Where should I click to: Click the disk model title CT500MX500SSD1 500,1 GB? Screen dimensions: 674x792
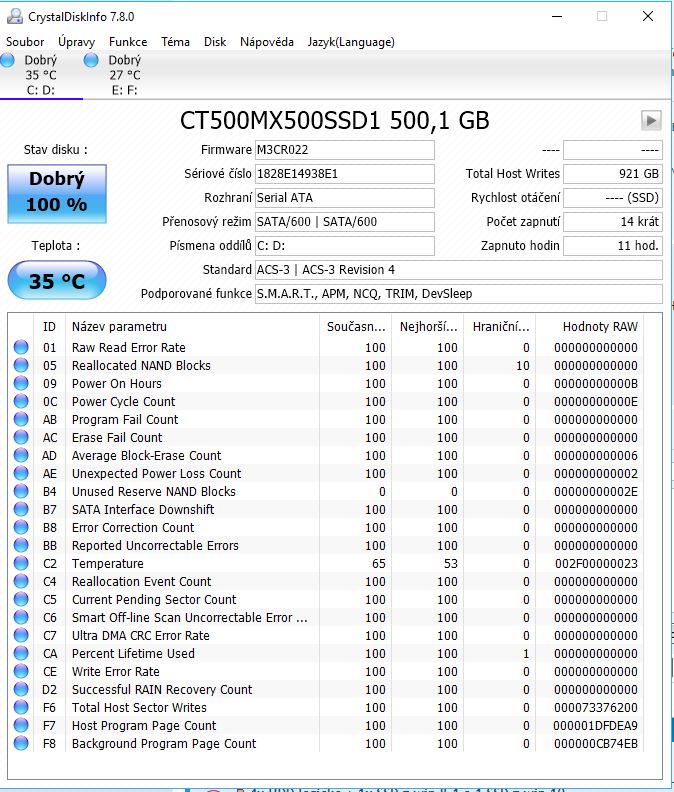tap(334, 121)
